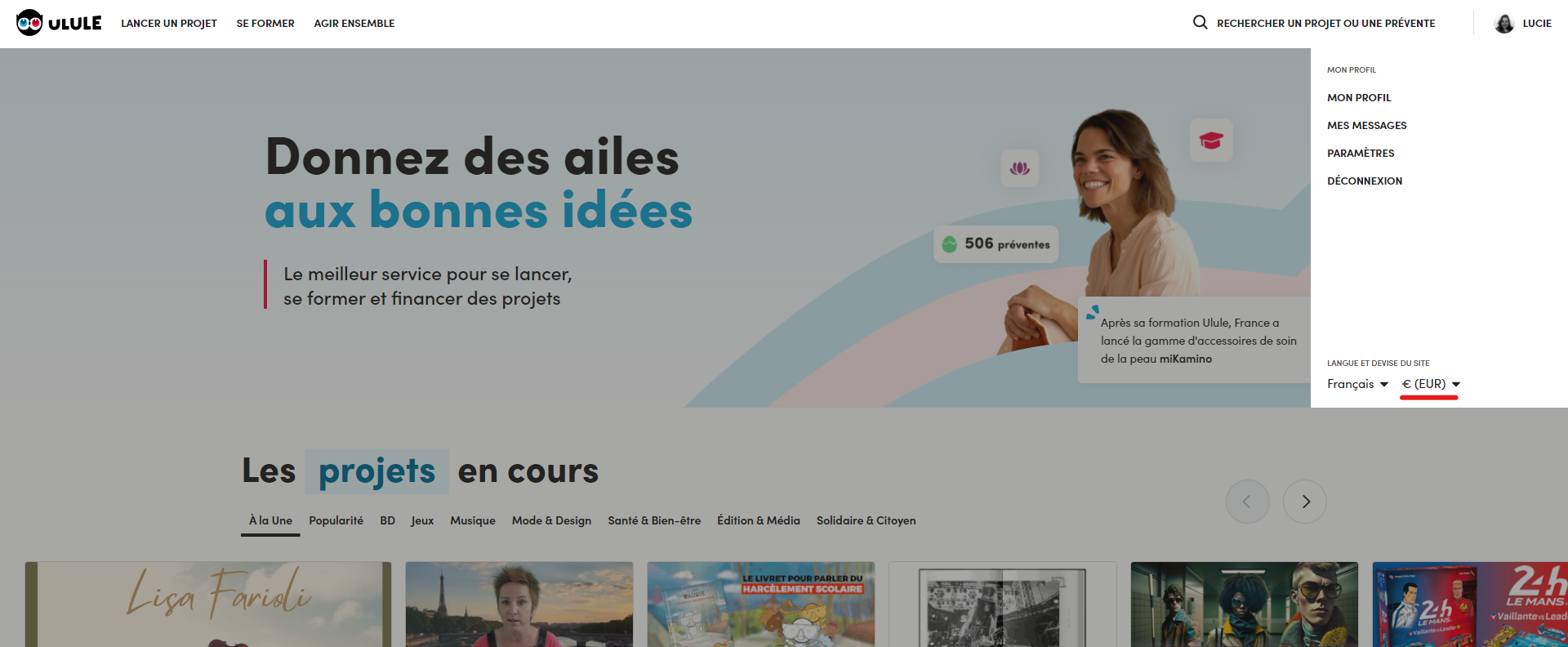
Task: Choose Paramètres in profile menu
Action: (x=1361, y=153)
